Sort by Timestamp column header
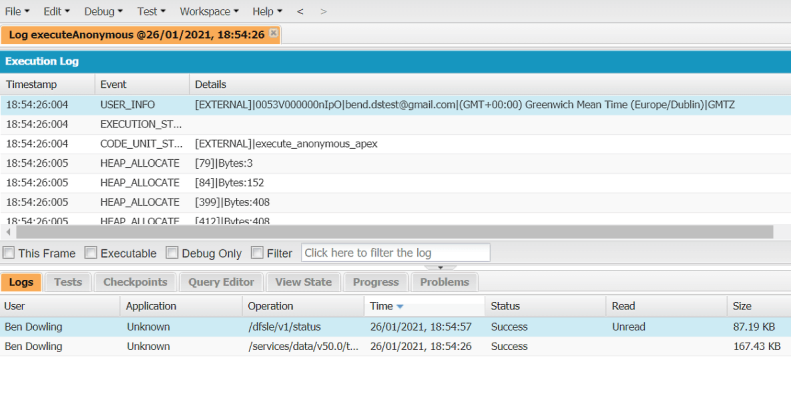This screenshot has height=394, width=791. 47,84
